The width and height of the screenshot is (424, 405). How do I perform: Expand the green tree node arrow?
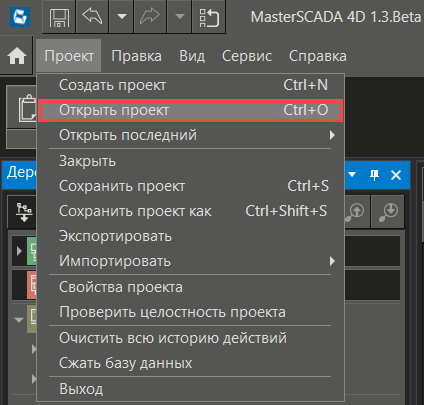click(x=19, y=251)
